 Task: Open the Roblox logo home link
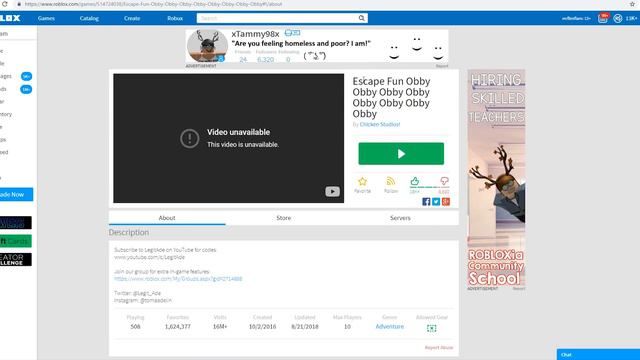coord(10,18)
